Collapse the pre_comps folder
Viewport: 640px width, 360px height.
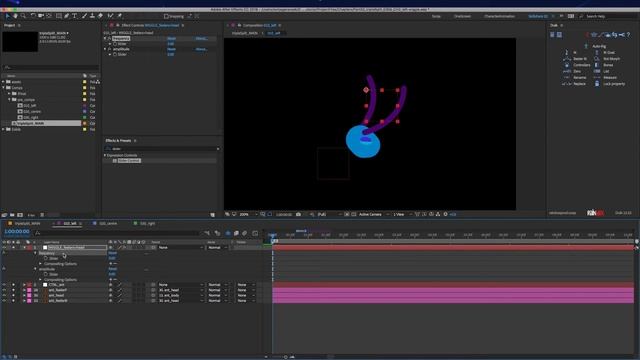click(x=9, y=100)
